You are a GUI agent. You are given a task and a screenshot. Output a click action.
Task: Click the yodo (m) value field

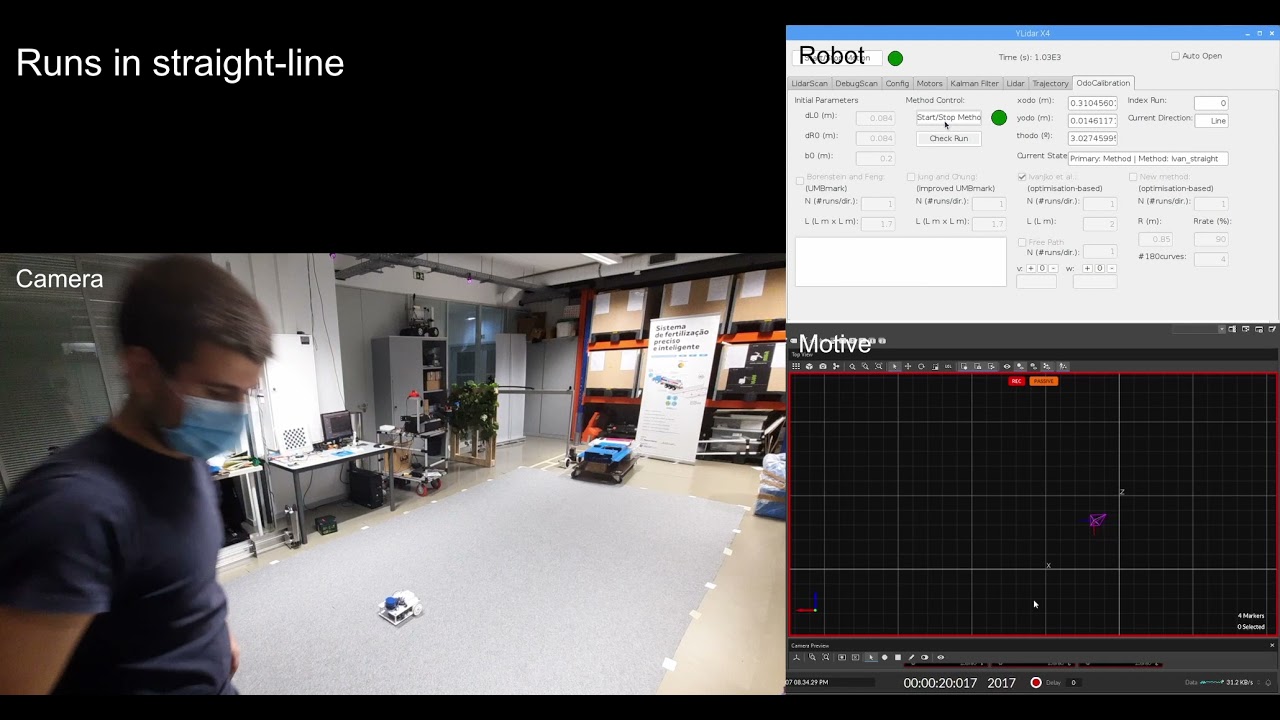click(1092, 120)
